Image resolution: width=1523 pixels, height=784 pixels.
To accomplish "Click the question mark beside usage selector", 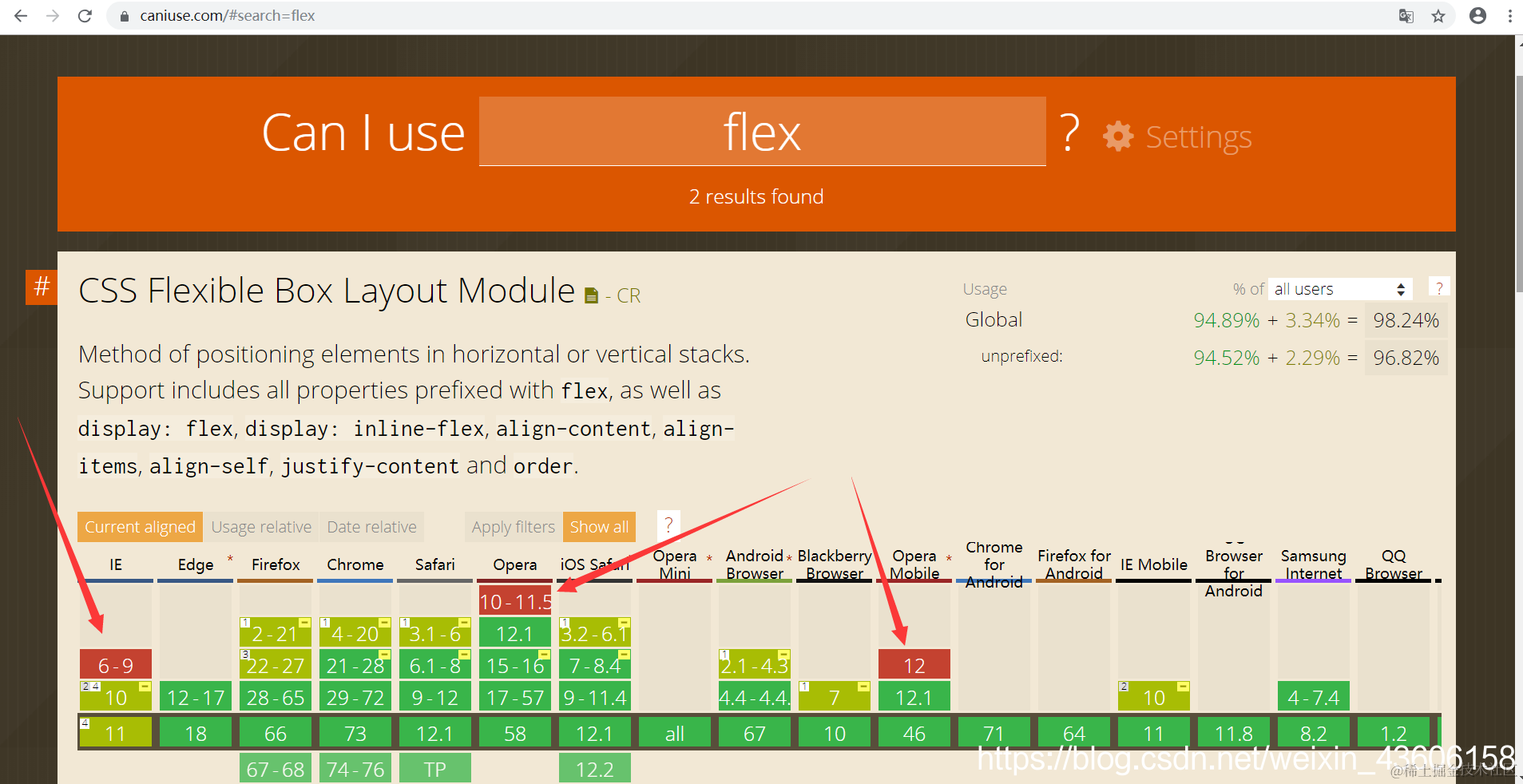I will 1439,287.
